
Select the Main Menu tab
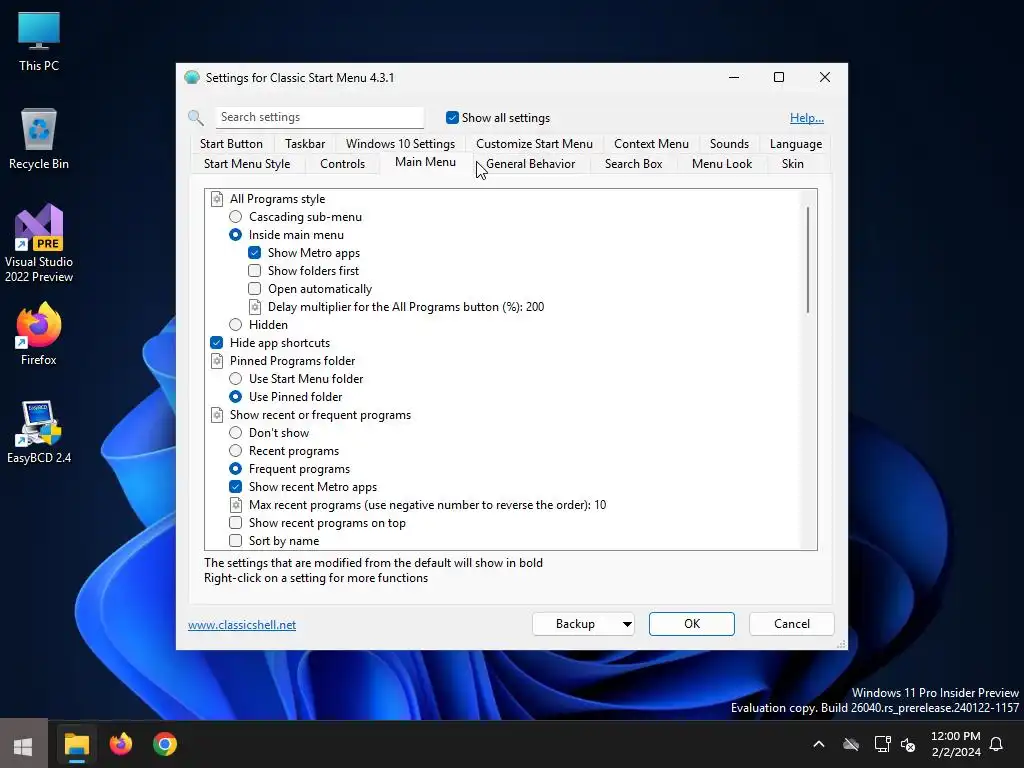[425, 163]
